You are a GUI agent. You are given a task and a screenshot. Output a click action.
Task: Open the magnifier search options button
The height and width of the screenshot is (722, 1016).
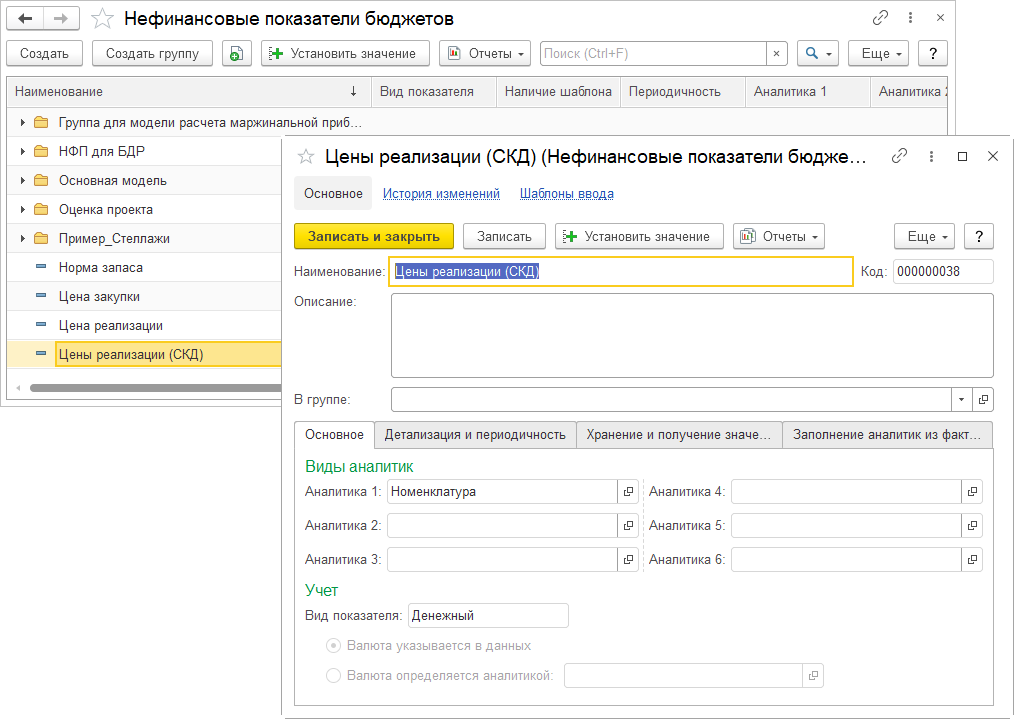tap(819, 54)
